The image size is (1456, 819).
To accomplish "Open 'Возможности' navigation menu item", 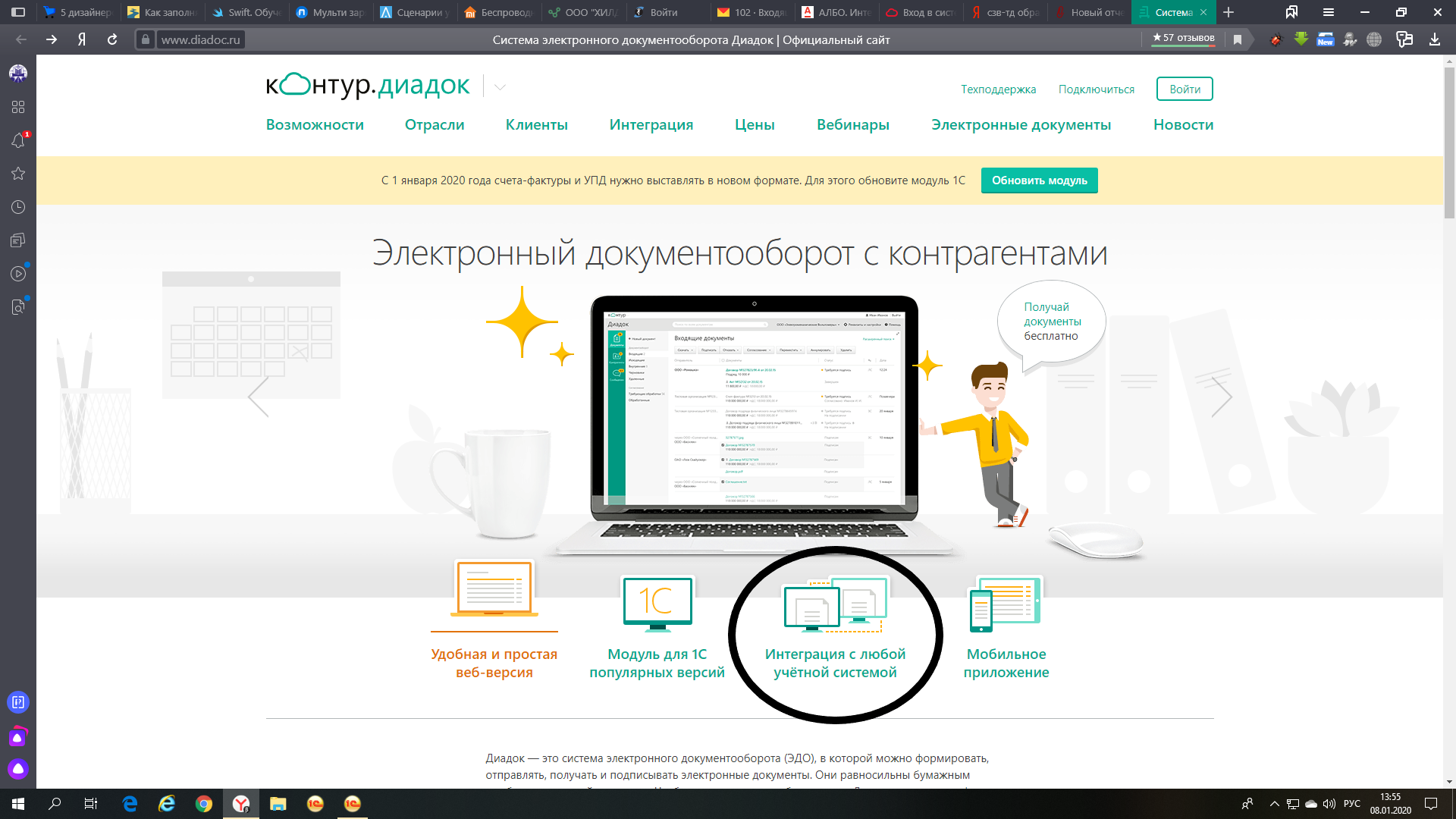I will pyautogui.click(x=315, y=124).
